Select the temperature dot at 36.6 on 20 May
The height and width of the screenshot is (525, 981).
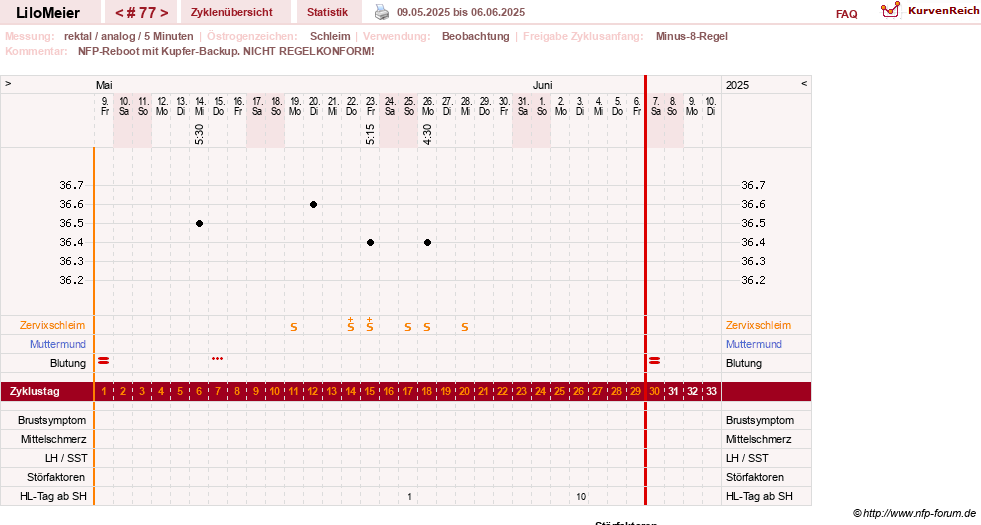pyautogui.click(x=313, y=205)
